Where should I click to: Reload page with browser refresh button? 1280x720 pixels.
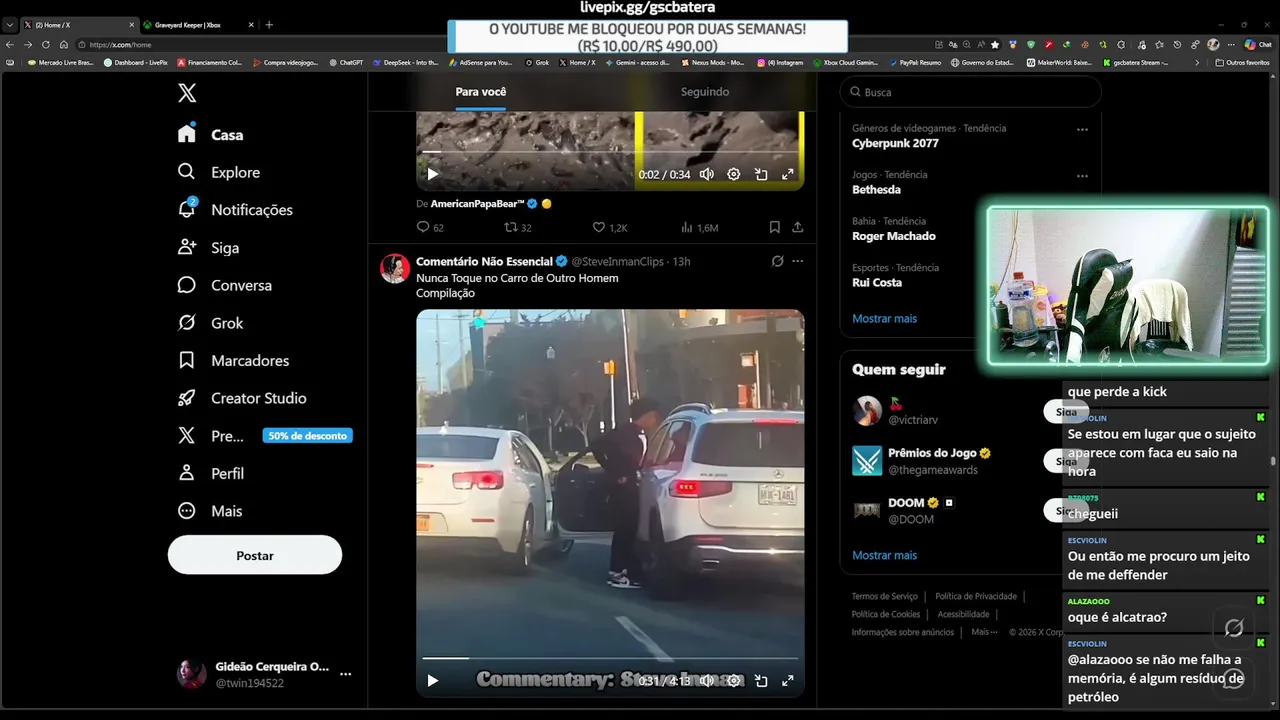click(x=45, y=44)
